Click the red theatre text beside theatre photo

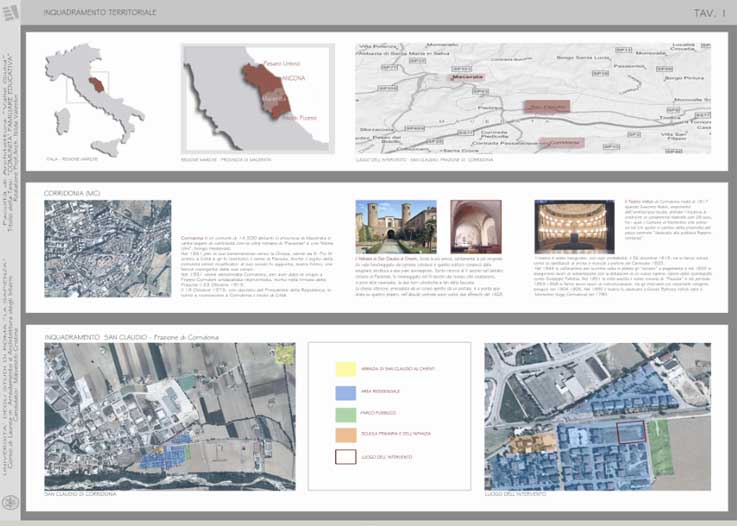[x=667, y=220]
